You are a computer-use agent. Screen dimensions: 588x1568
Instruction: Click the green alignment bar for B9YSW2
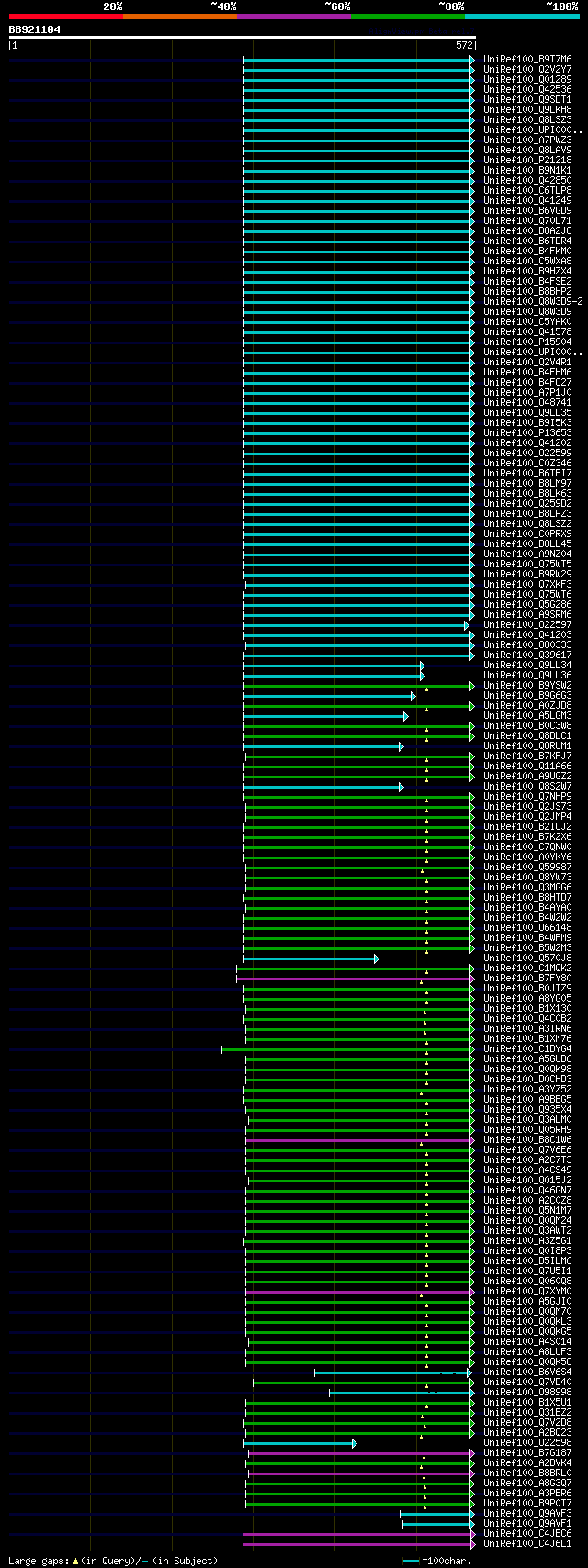pyautogui.click(x=359, y=686)
